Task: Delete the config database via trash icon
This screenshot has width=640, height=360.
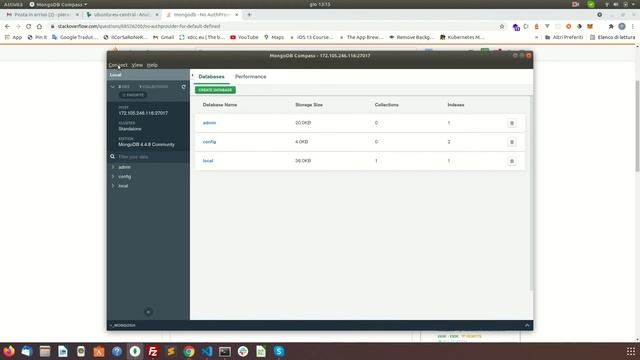Action: click(511, 142)
